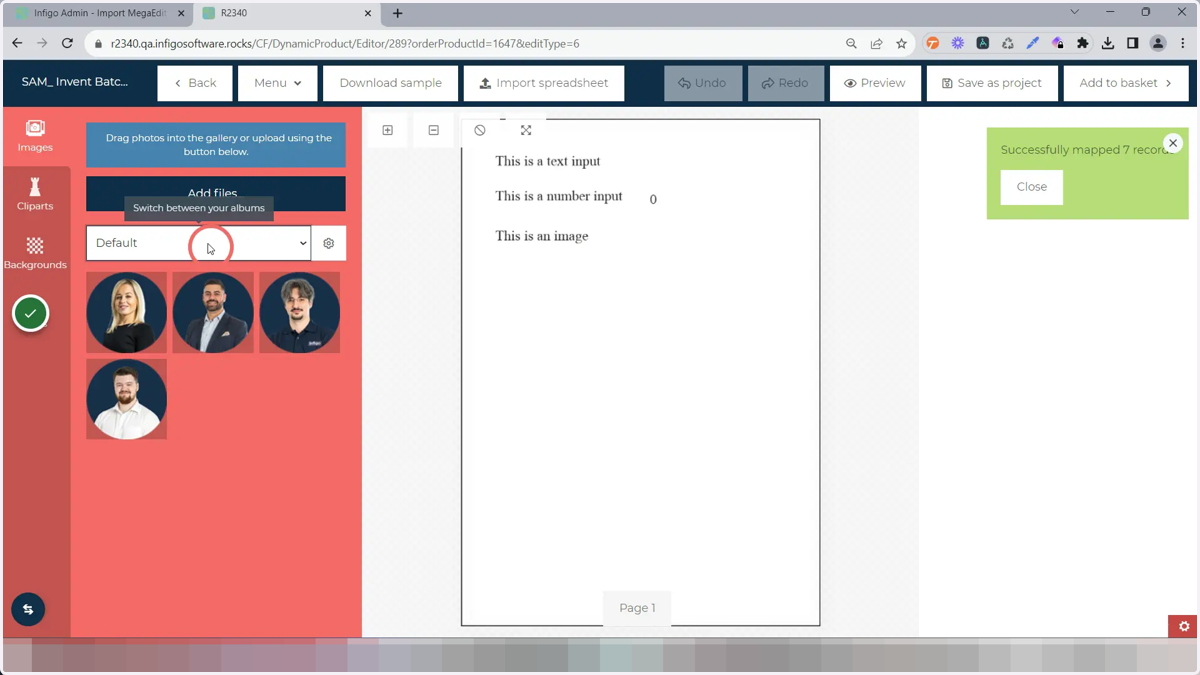This screenshot has height=675, width=1200.
Task: Close the R2340 browser tab
Action: point(368,13)
